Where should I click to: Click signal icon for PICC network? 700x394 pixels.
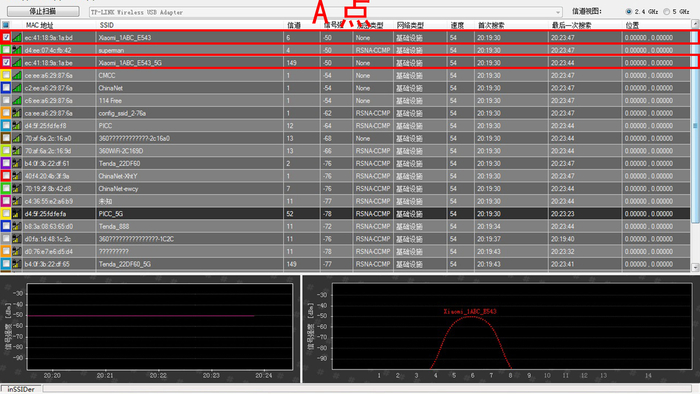click(x=17, y=125)
